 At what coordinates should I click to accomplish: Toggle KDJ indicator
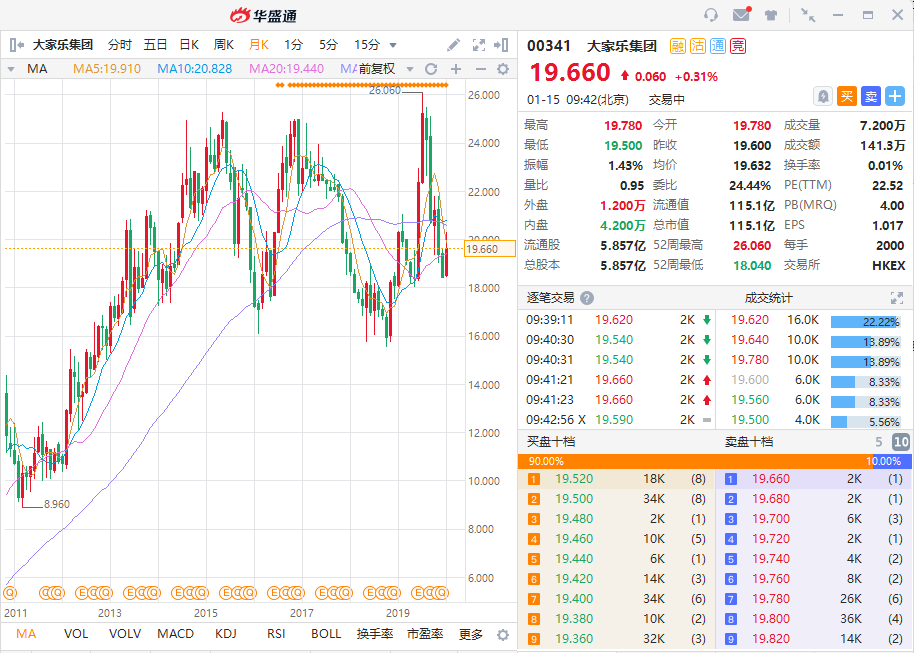coord(226,634)
